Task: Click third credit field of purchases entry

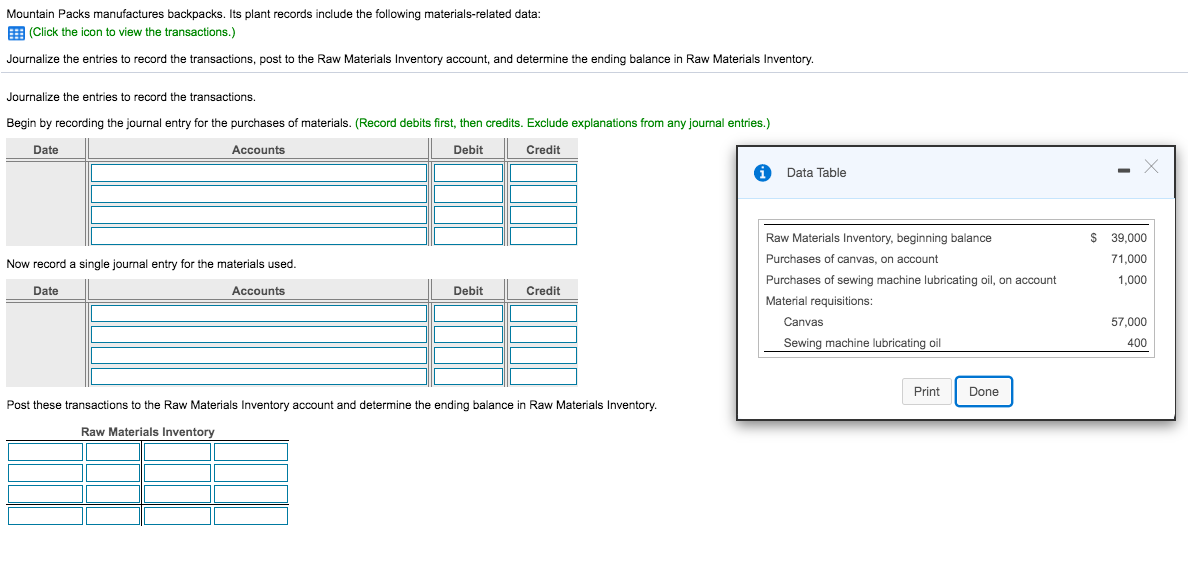Action: pyautogui.click(x=543, y=215)
